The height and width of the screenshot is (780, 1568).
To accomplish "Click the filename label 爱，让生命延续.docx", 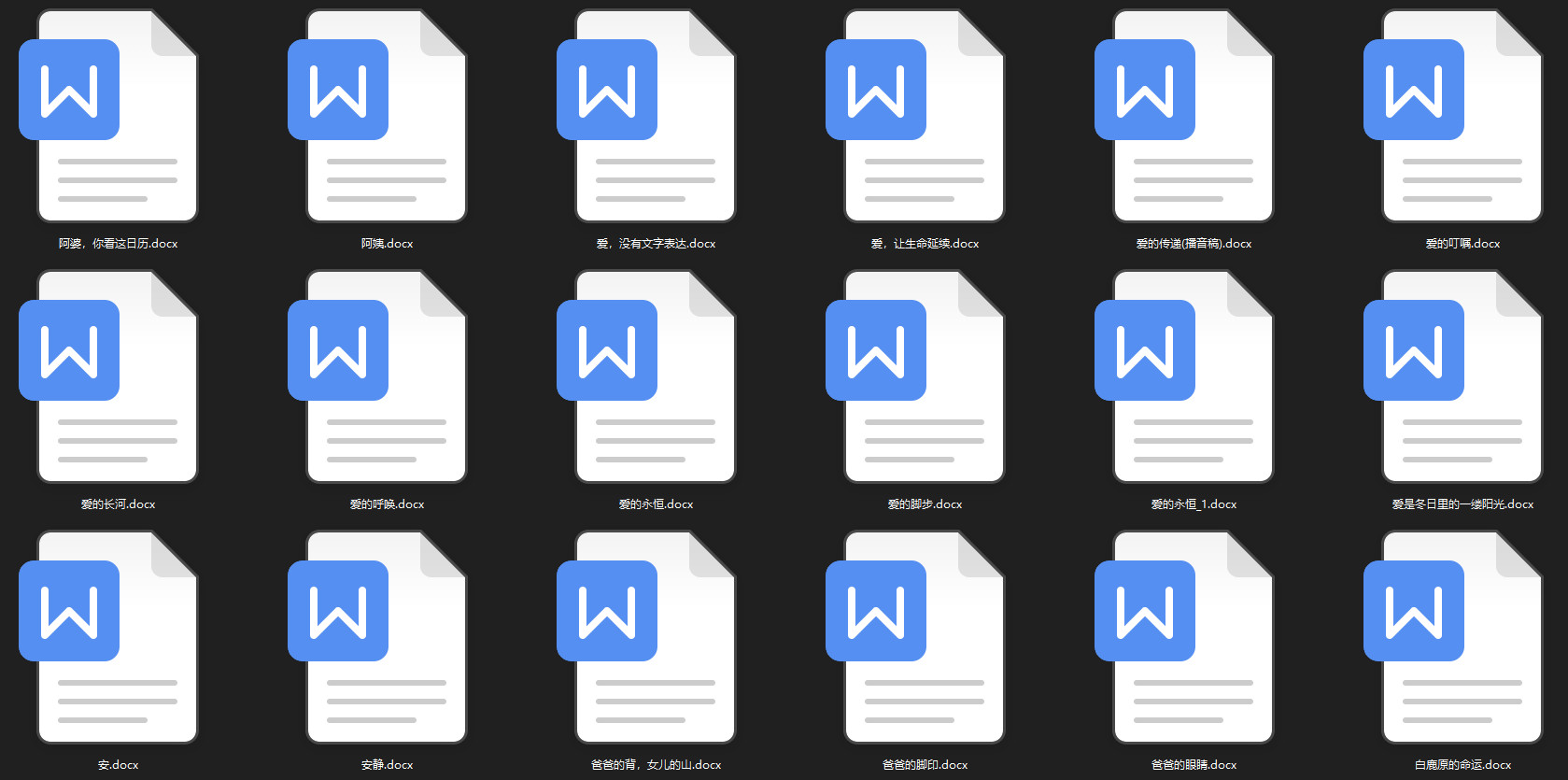I will [925, 244].
